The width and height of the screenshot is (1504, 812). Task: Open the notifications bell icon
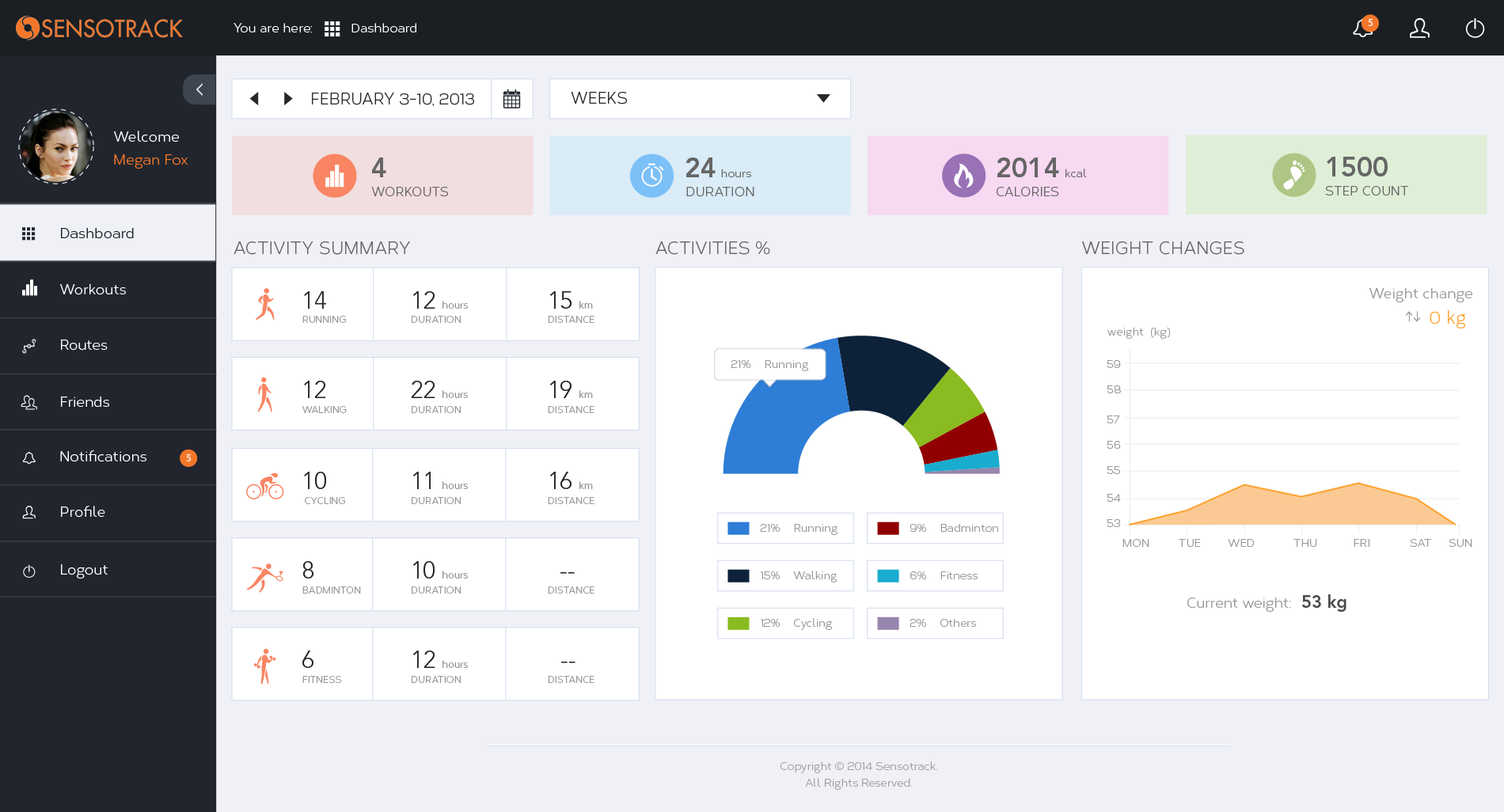point(1363,28)
